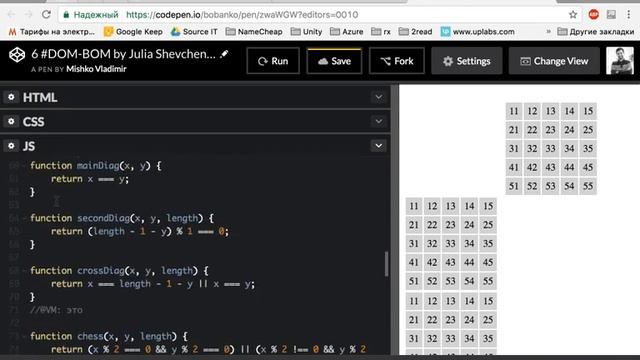Open Google Keep bookmark
The image size is (640, 360).
(133, 31)
